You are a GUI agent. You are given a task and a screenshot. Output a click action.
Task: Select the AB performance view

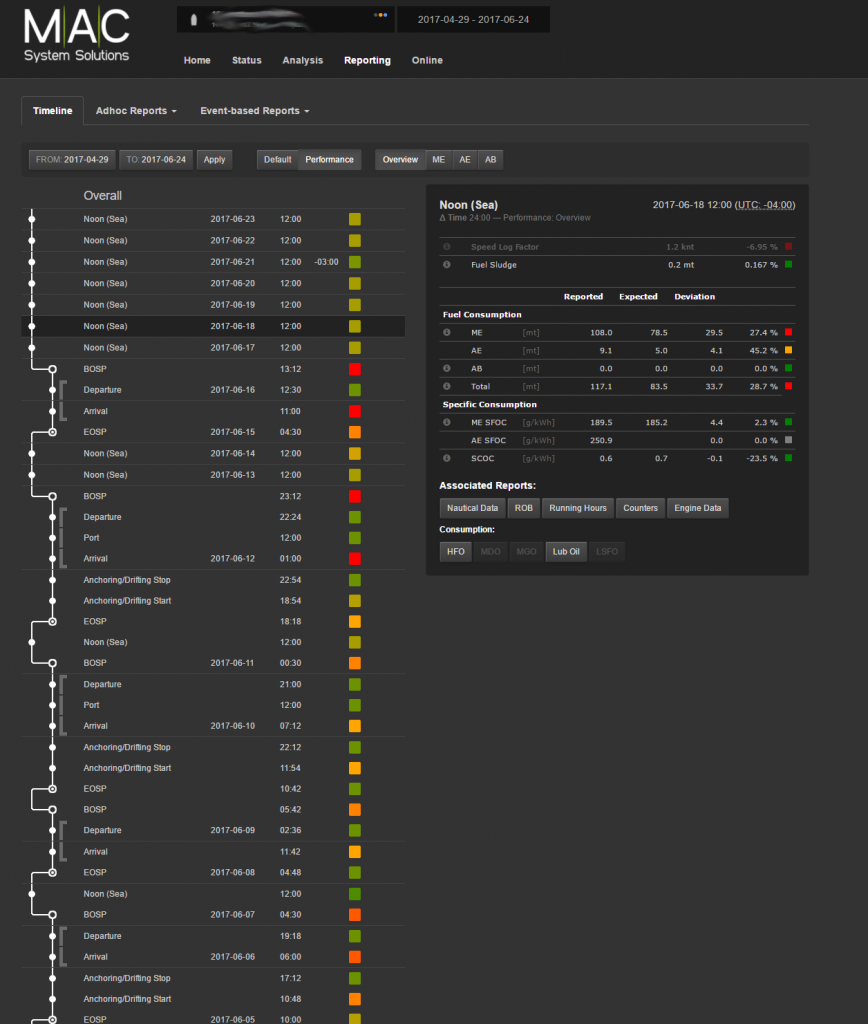pyautogui.click(x=490, y=159)
